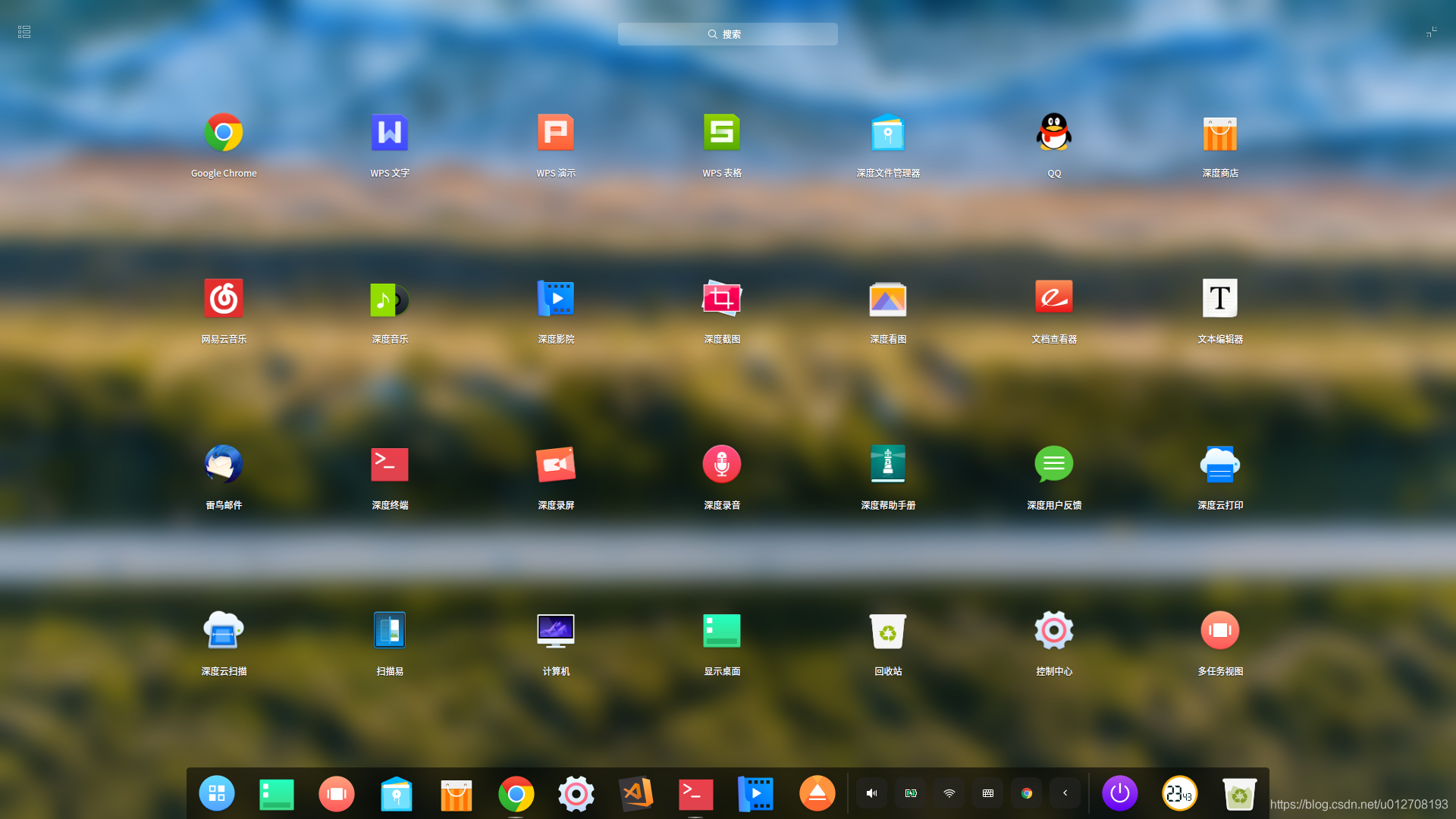Click the 搜索 search field
This screenshot has height=819, width=1456.
coord(727,34)
